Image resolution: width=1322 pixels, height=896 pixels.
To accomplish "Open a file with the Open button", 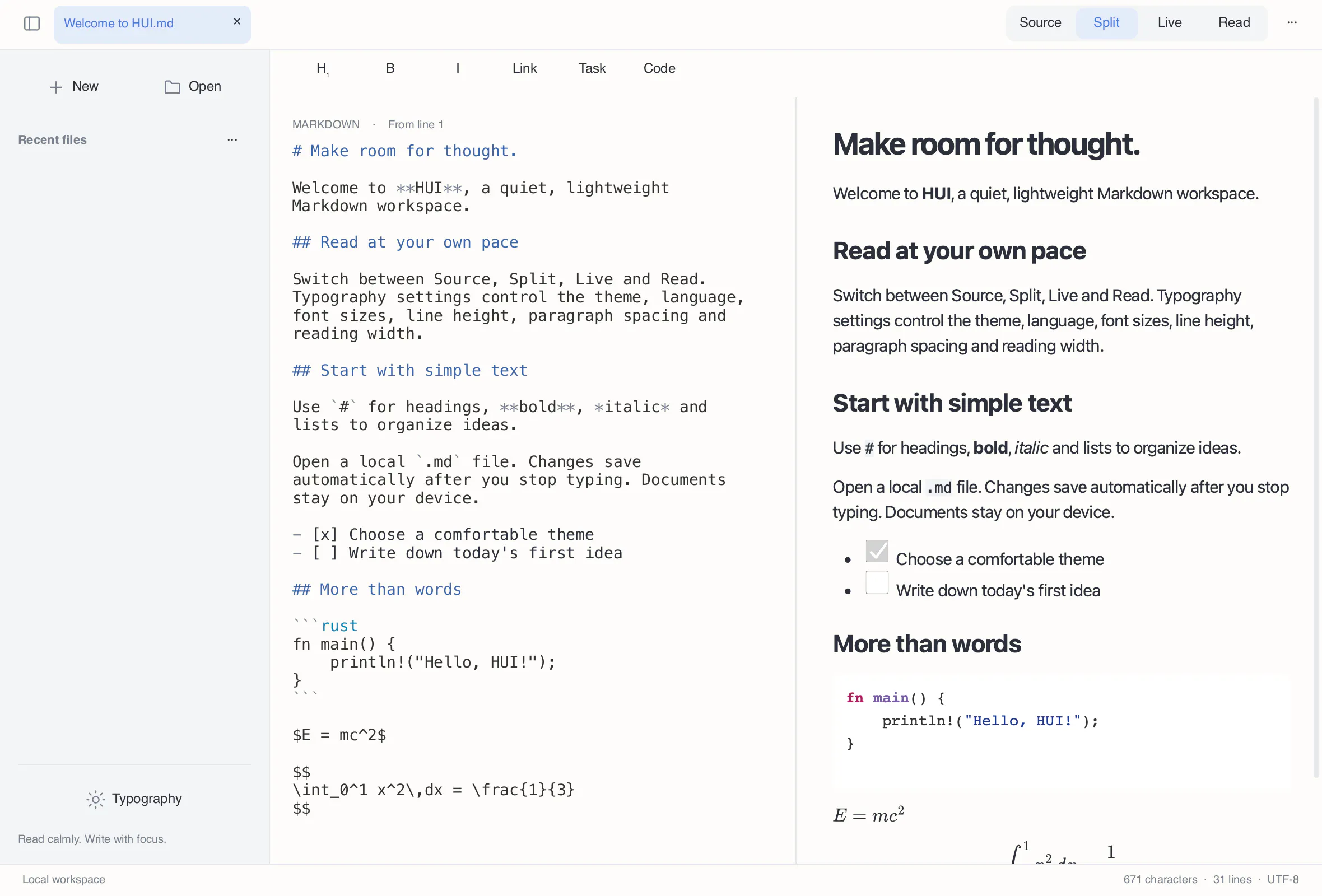I will click(x=193, y=86).
